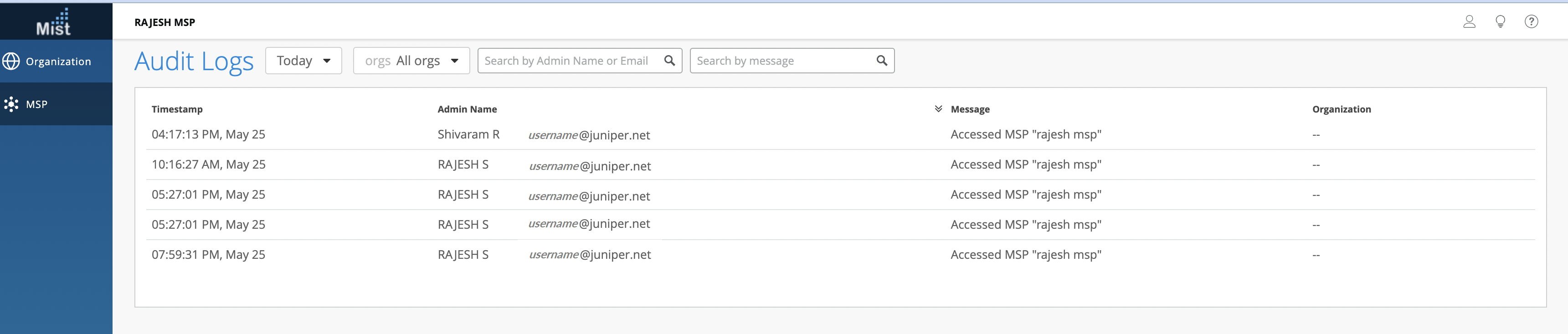Click magnifier in Admin Name search box

pyautogui.click(x=669, y=61)
